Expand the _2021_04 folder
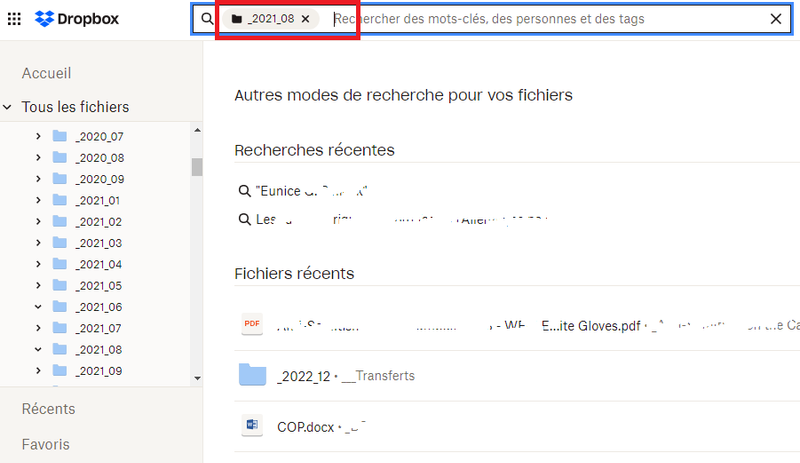Image resolution: width=800 pixels, height=463 pixels. click(x=38, y=264)
